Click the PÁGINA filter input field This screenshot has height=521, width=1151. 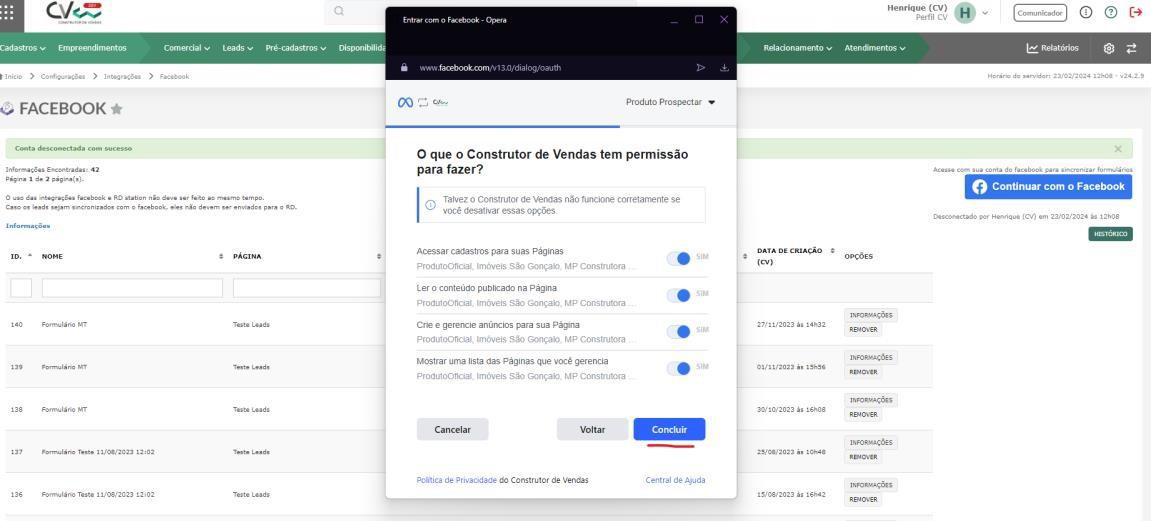(307, 288)
